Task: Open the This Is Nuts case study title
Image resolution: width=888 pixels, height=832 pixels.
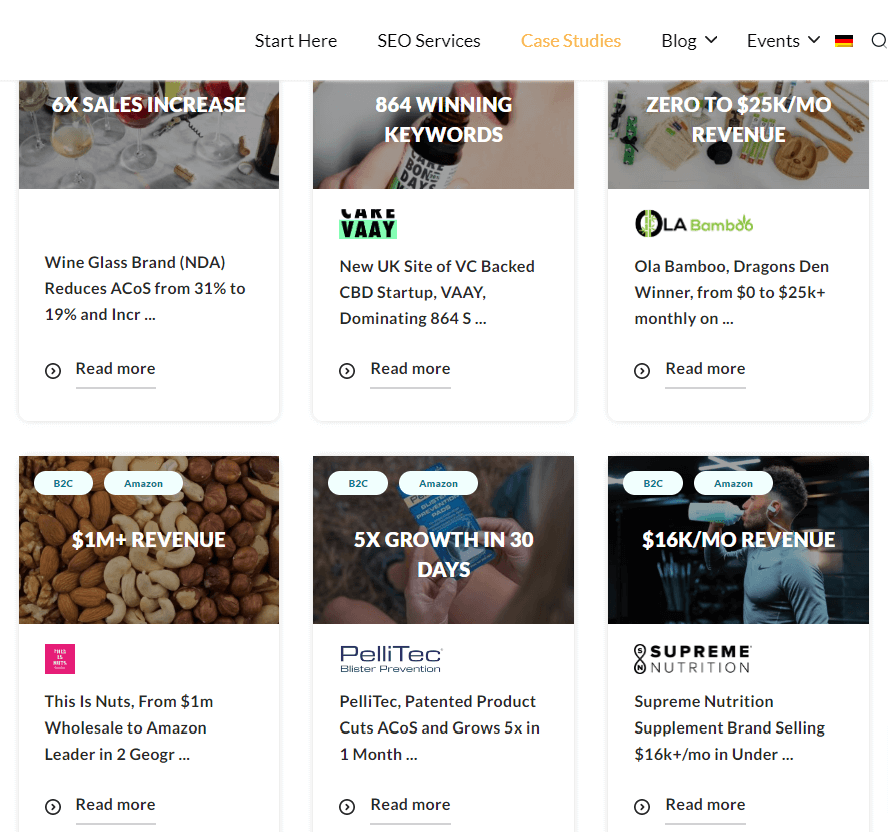Action: [129, 728]
